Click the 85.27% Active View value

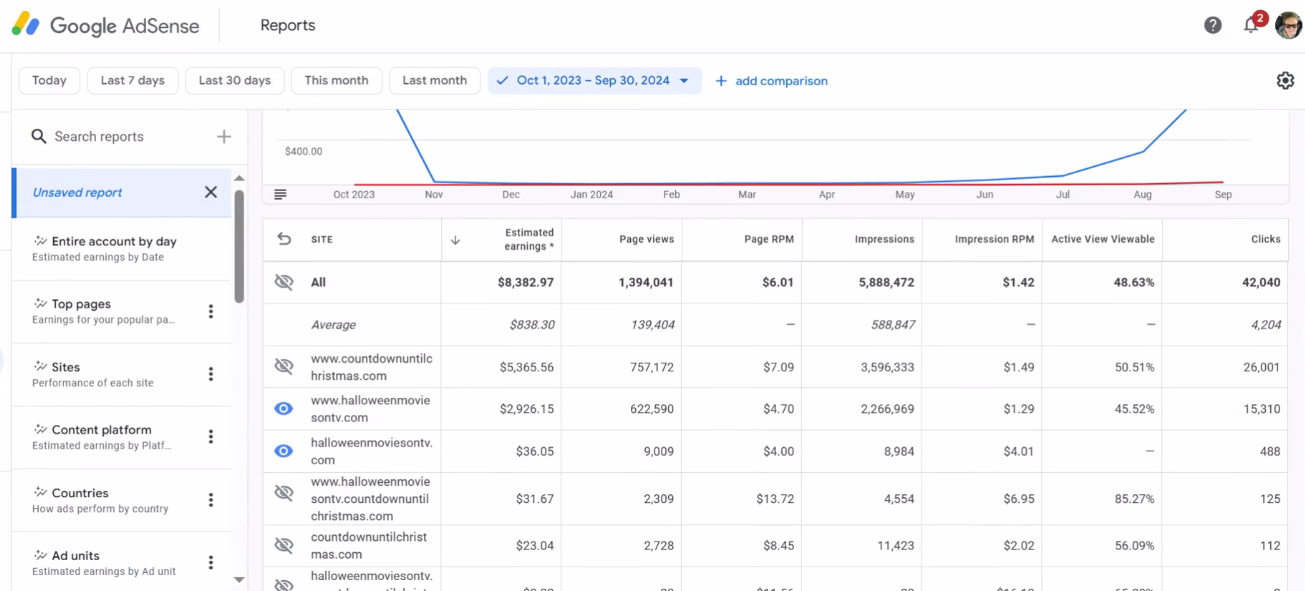1134,499
